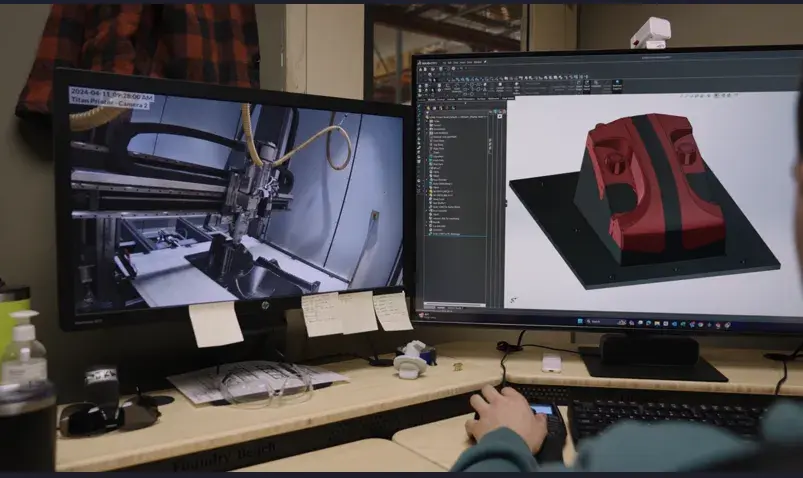This screenshot has height=478, width=803.
Task: Click the Model tab at bottom left
Action: click(x=428, y=309)
